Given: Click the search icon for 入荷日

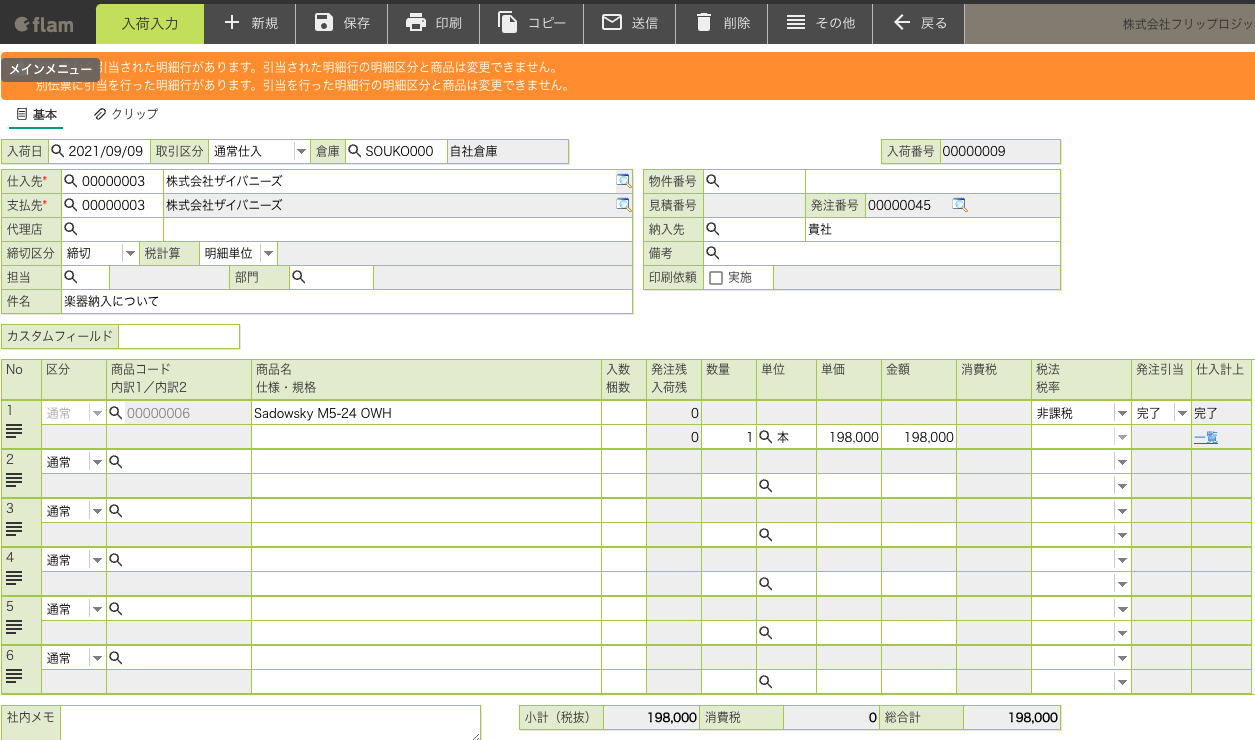Looking at the screenshot, I should (57, 151).
